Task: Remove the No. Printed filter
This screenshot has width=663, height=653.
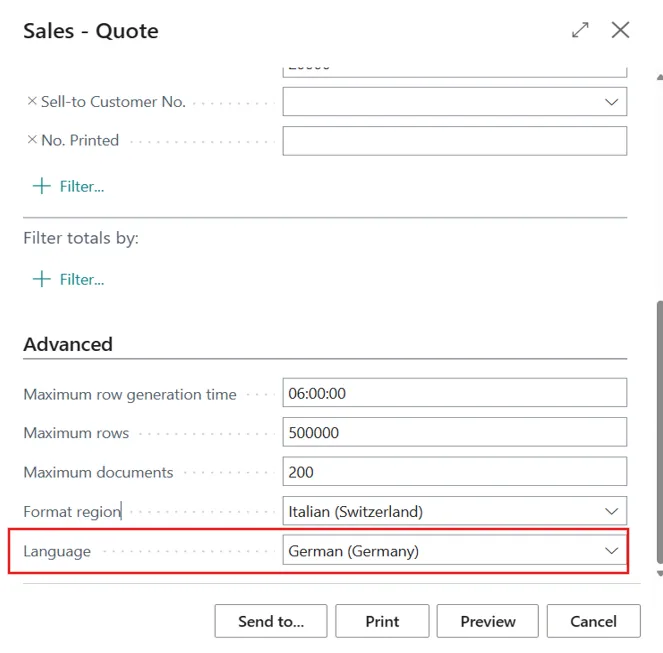Action: coord(31,140)
